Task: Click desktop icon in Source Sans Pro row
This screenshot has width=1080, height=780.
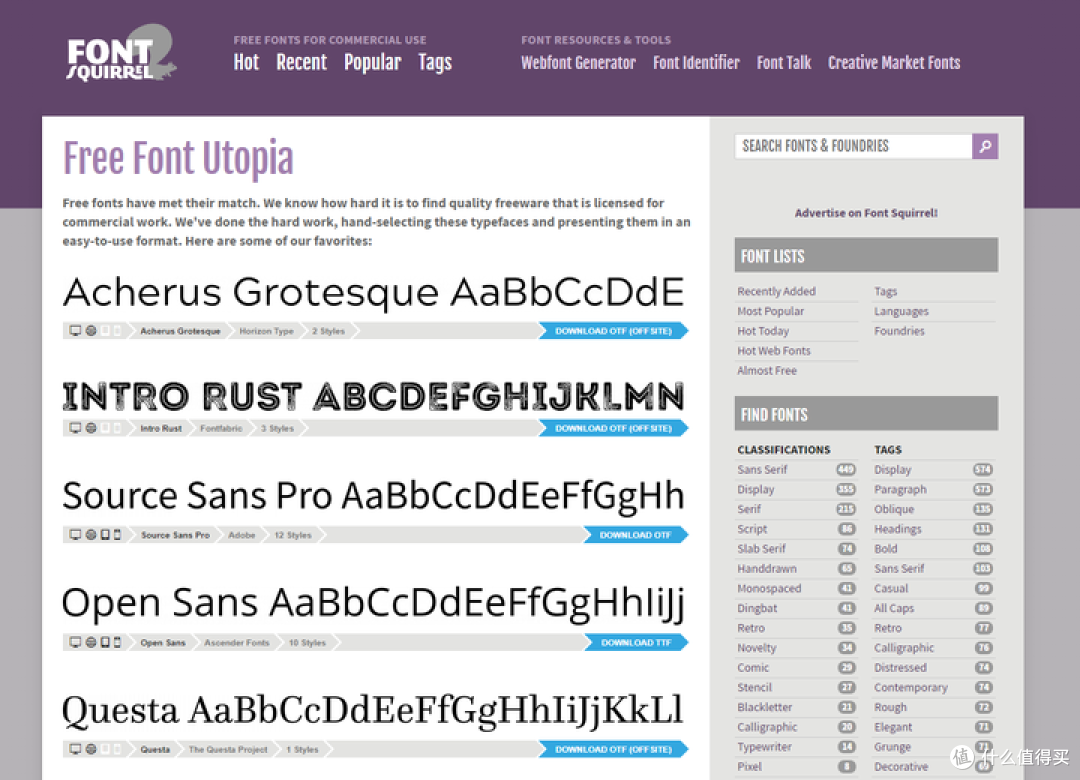Action: [75, 535]
